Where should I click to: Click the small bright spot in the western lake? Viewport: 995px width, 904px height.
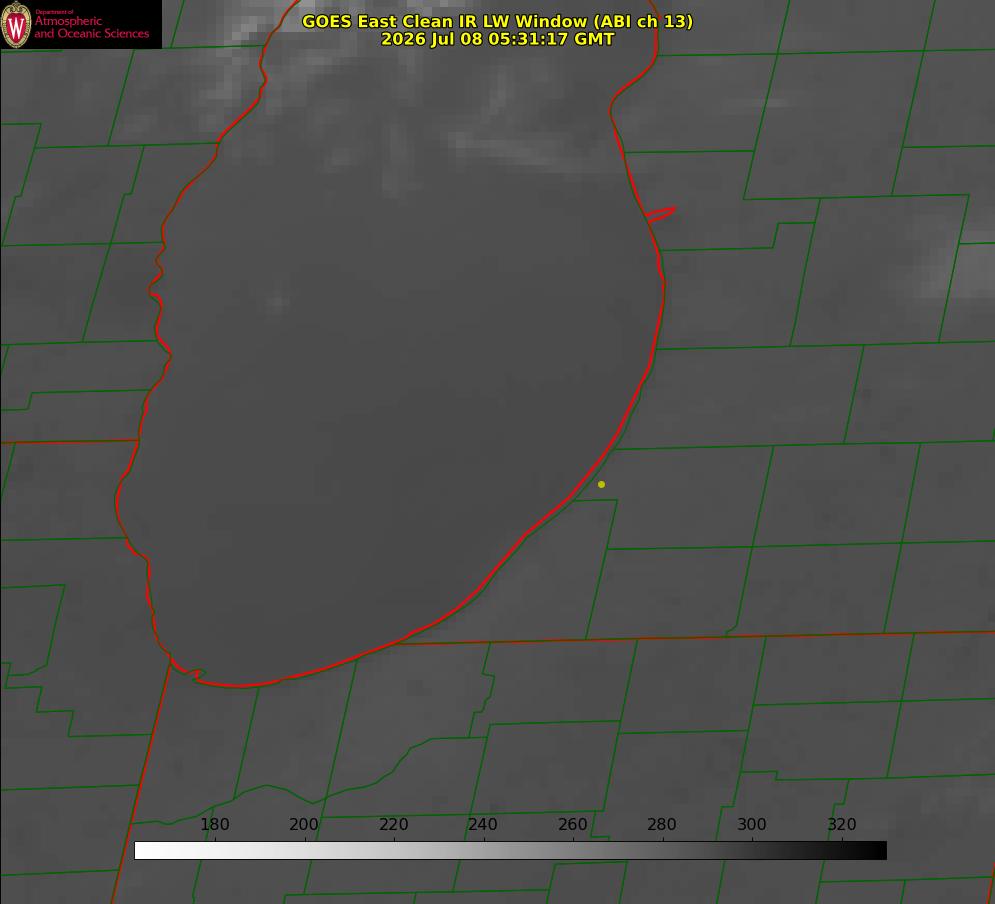[275, 303]
